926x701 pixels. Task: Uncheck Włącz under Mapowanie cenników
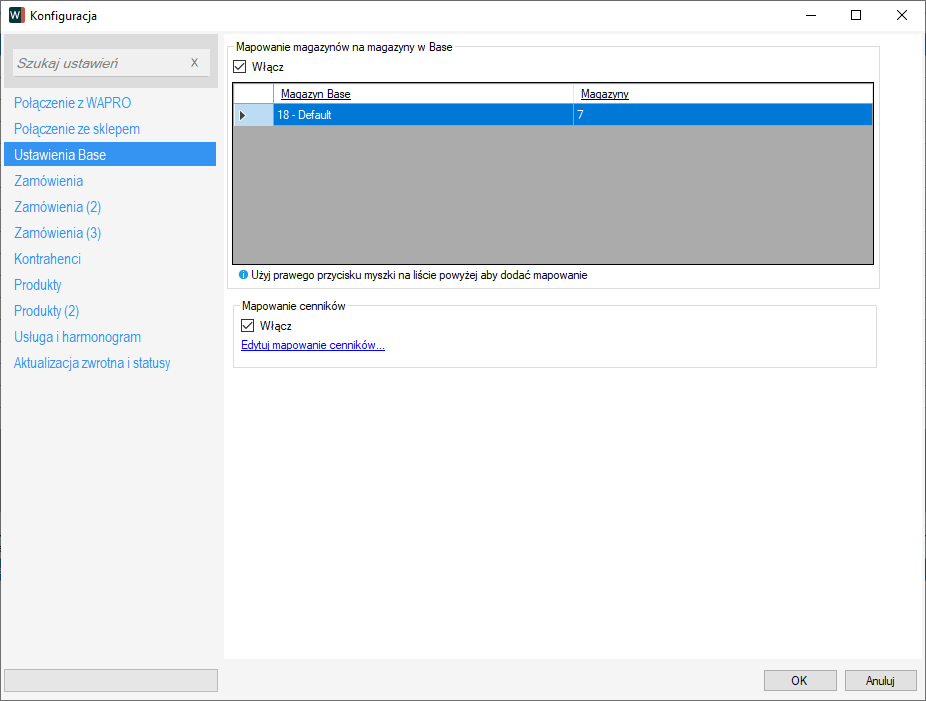[x=248, y=326]
